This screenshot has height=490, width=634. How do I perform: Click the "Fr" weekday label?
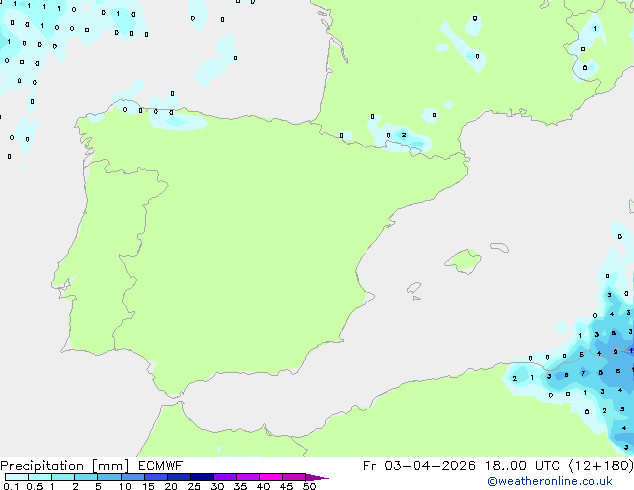click(x=369, y=466)
